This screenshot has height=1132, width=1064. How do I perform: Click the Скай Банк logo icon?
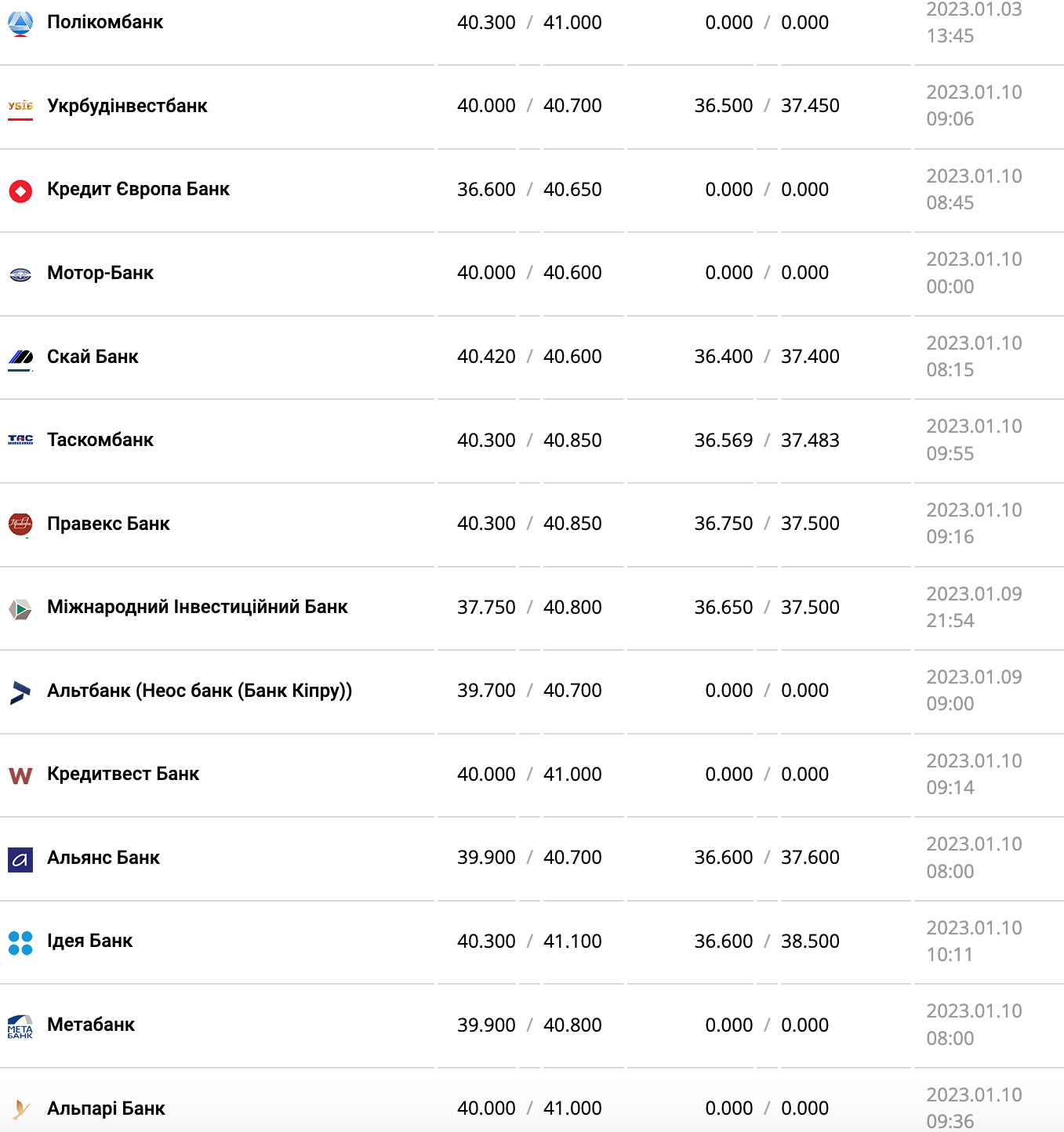(20, 358)
